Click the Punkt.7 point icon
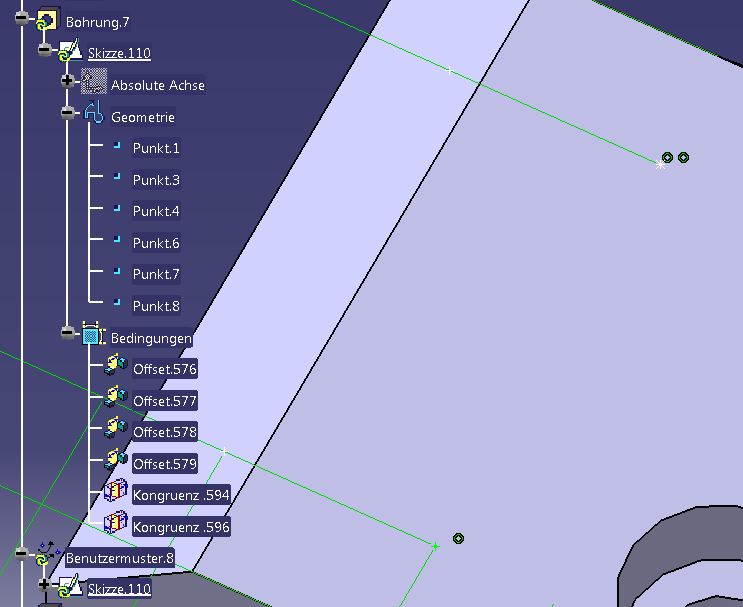 coord(117,271)
